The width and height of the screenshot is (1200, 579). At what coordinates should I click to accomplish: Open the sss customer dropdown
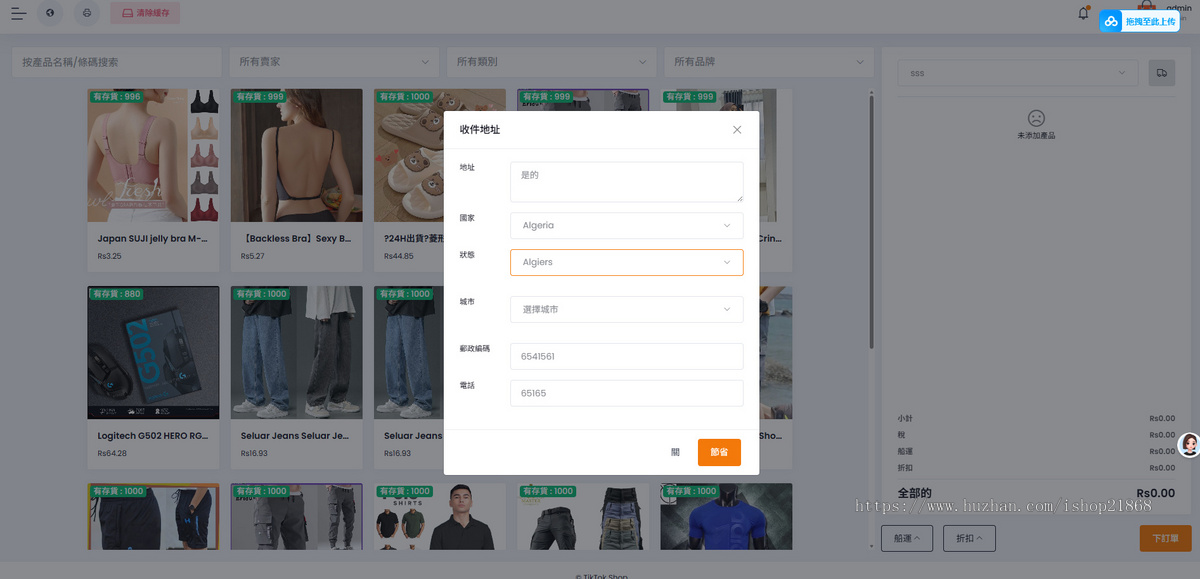(1018, 73)
